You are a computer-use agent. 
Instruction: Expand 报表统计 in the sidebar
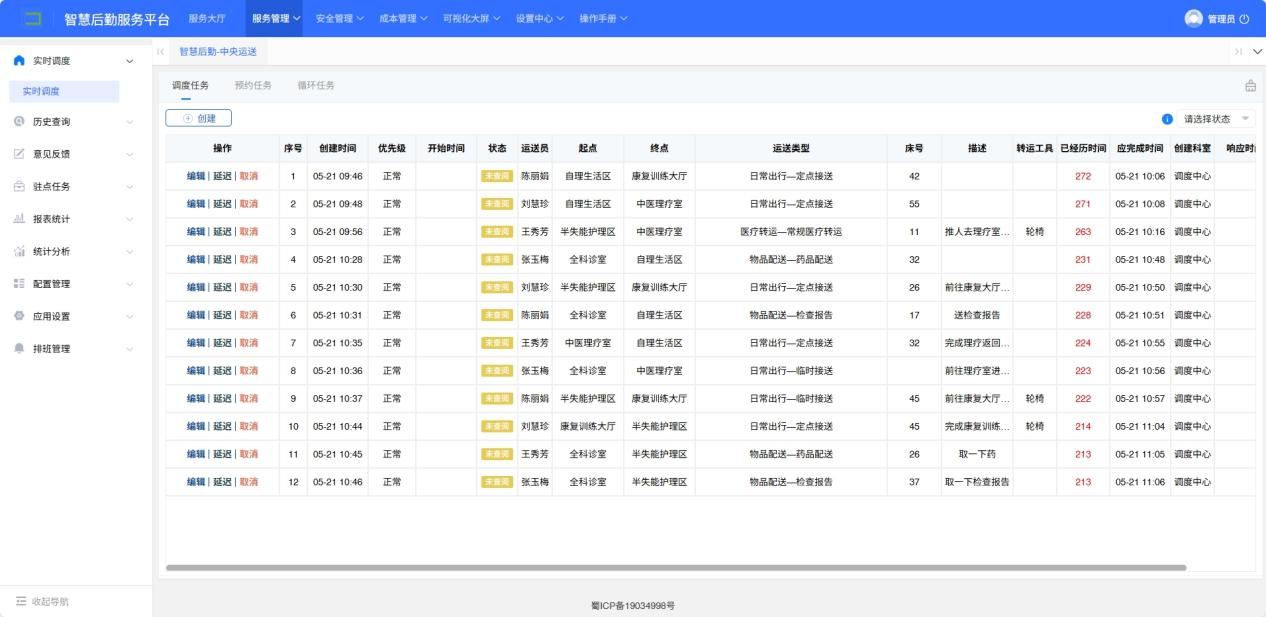tap(130, 219)
